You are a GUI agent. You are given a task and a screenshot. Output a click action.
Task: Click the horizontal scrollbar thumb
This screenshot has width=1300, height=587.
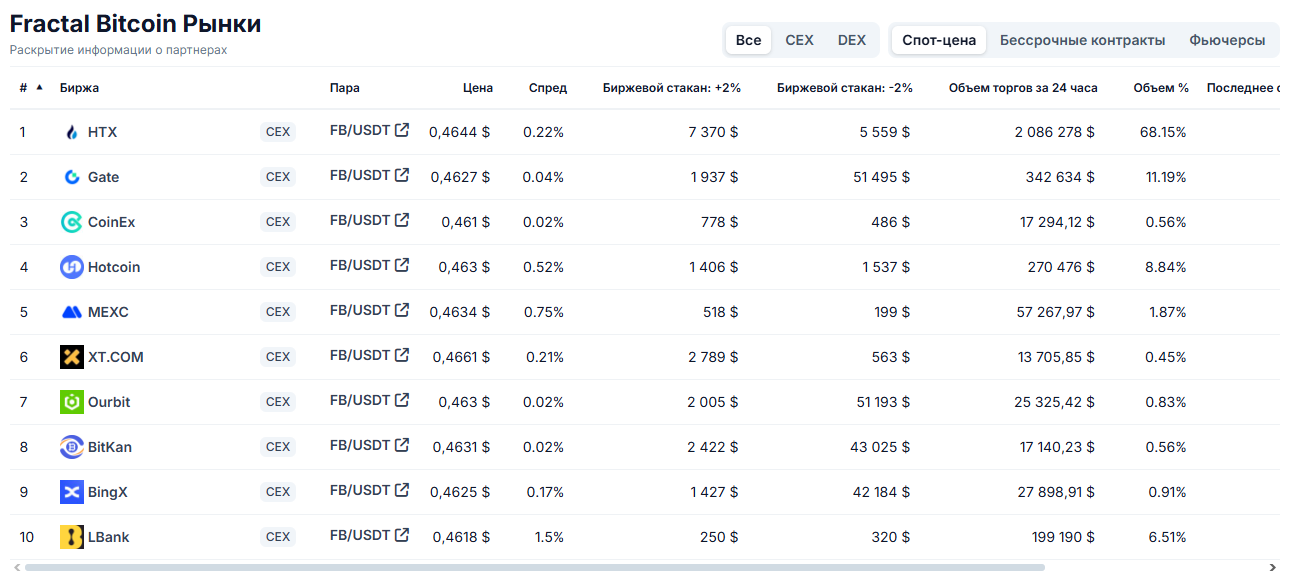pos(535,567)
